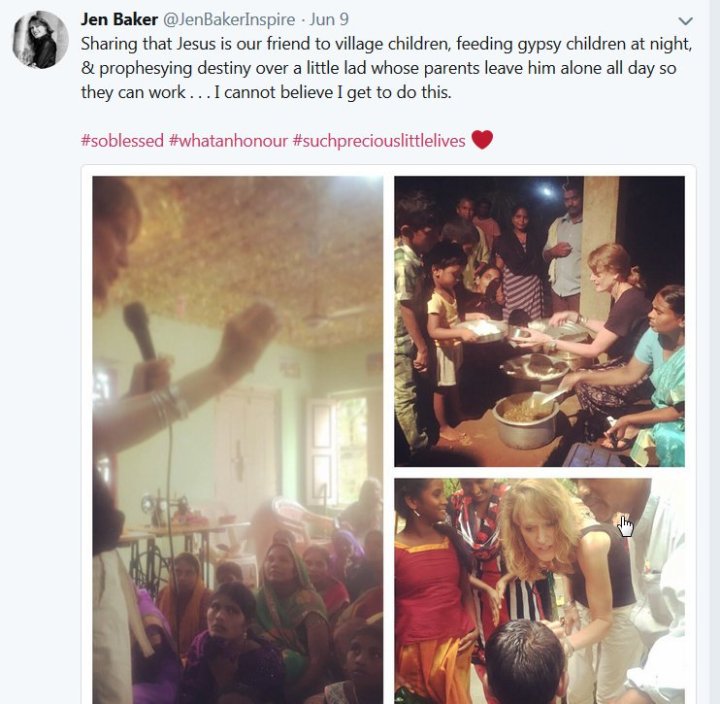Follow the #suchpreciouslittlelives hashtag
Viewport: 720px width, 704px height.
point(379,141)
